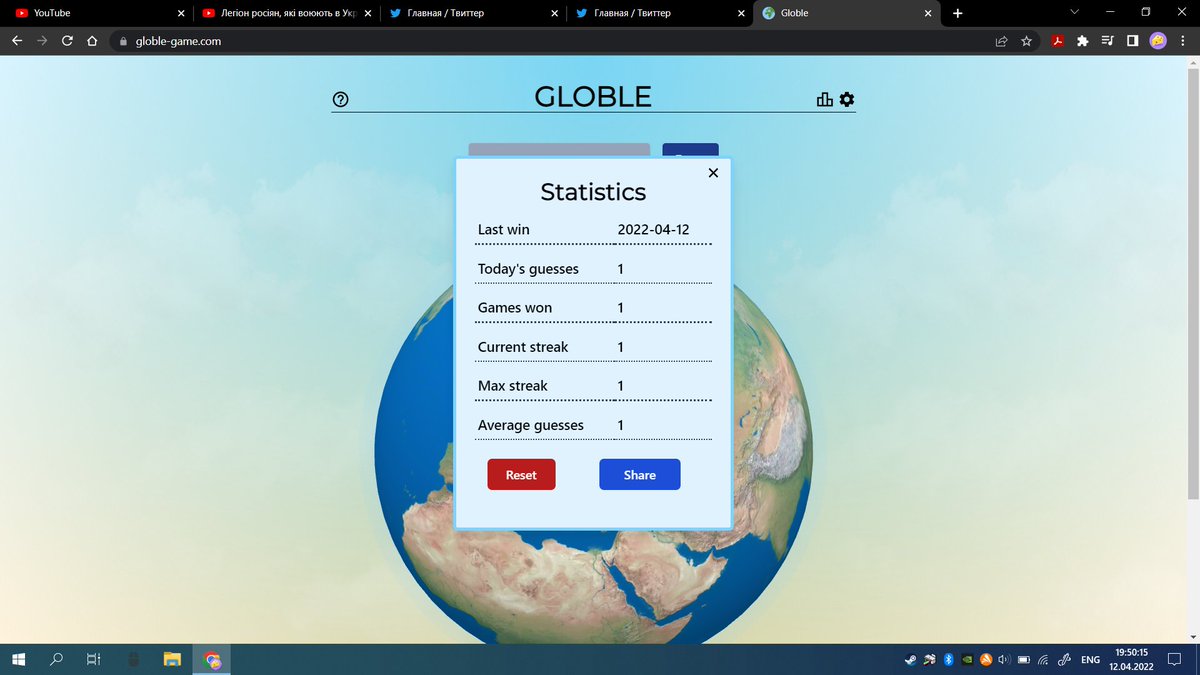Viewport: 1200px width, 675px height.
Task: Click the Max streak row label
Action: click(513, 386)
